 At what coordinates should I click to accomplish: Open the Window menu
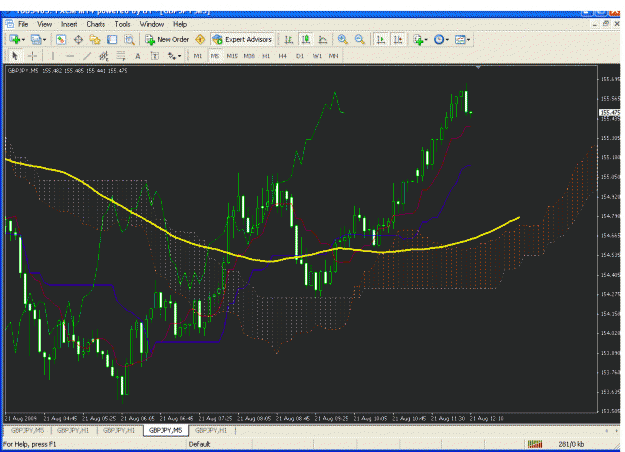pos(151,24)
